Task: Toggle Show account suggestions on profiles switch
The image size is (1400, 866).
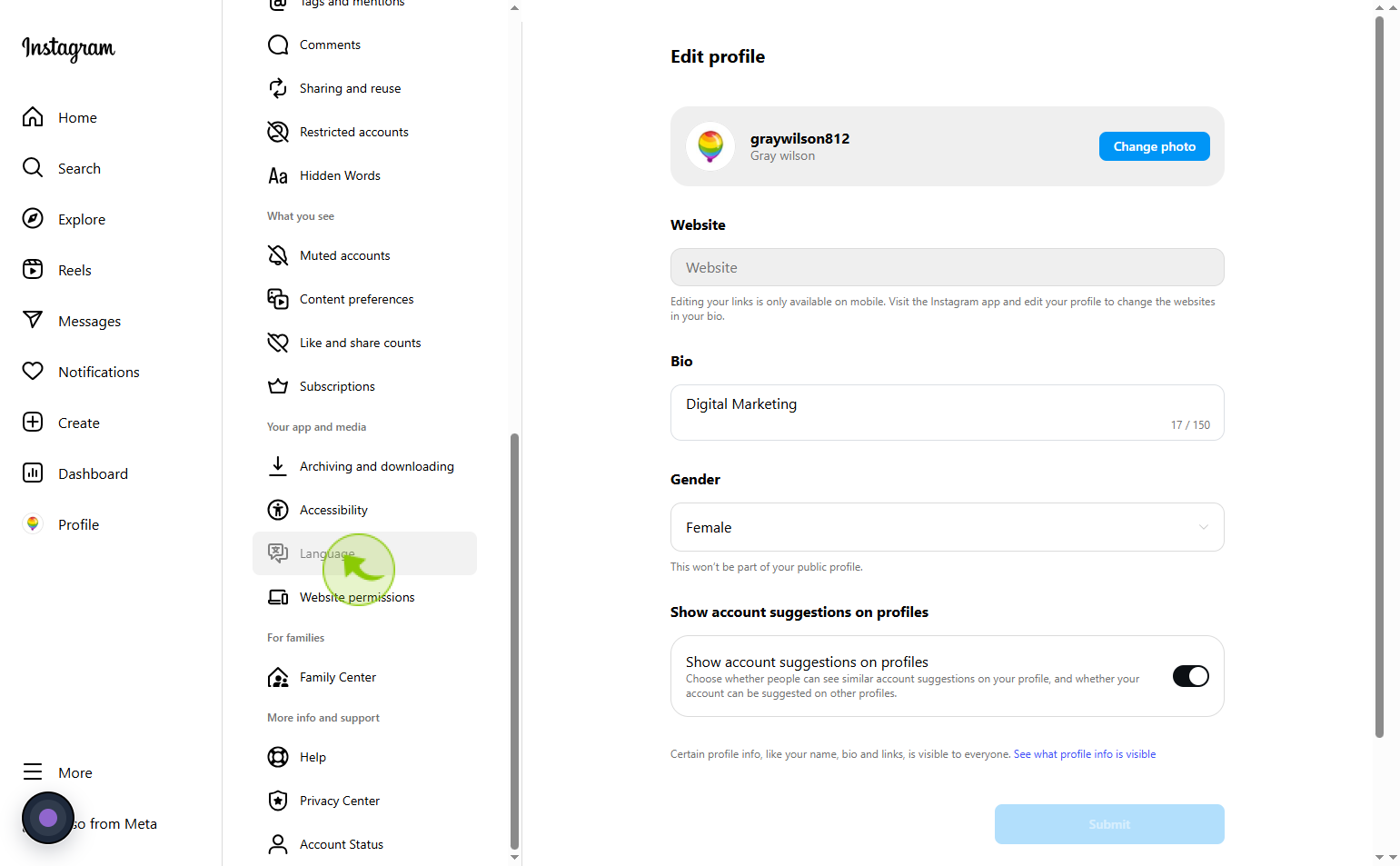Action: 1190,676
